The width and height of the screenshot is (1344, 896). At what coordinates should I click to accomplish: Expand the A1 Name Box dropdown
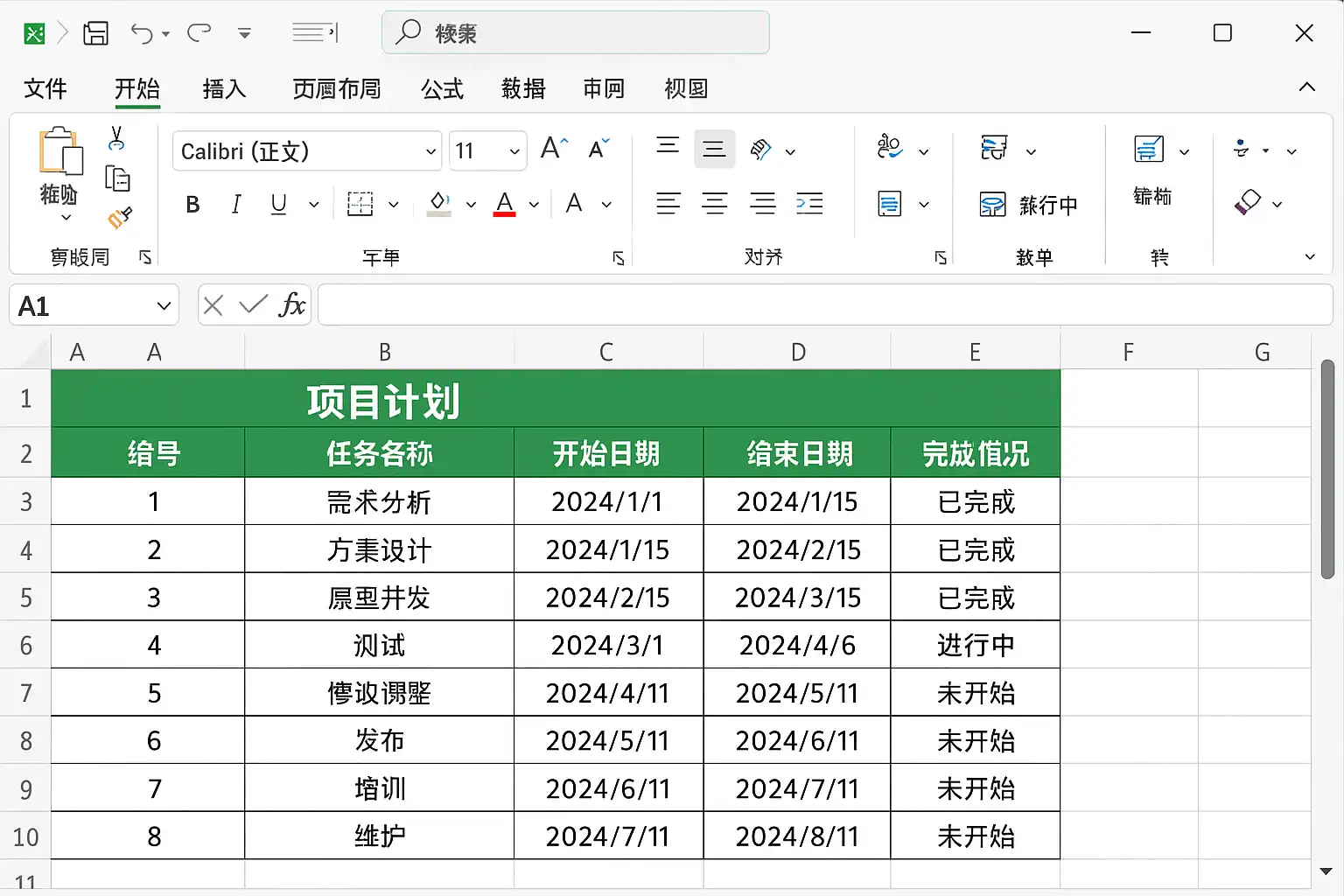coord(164,305)
